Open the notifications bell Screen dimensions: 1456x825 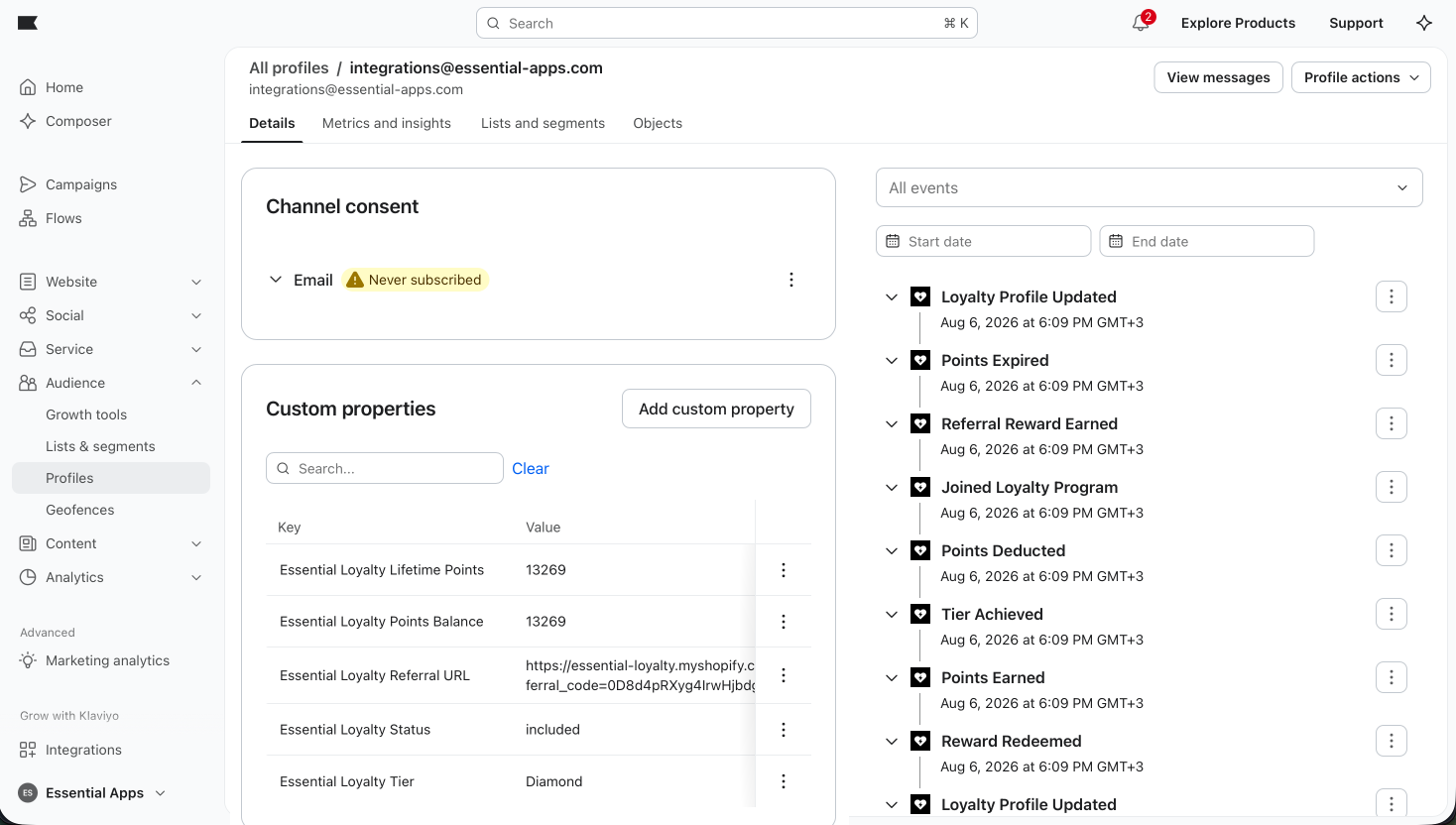pyautogui.click(x=1142, y=23)
